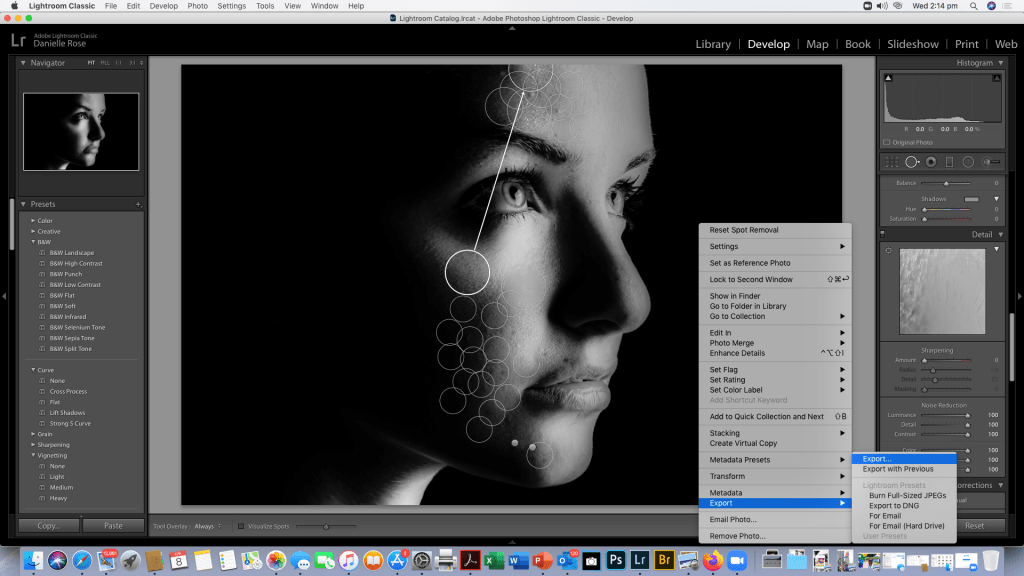Adjust the Sharpening Amount slider
The image size is (1024, 576).
pyautogui.click(x=925, y=360)
